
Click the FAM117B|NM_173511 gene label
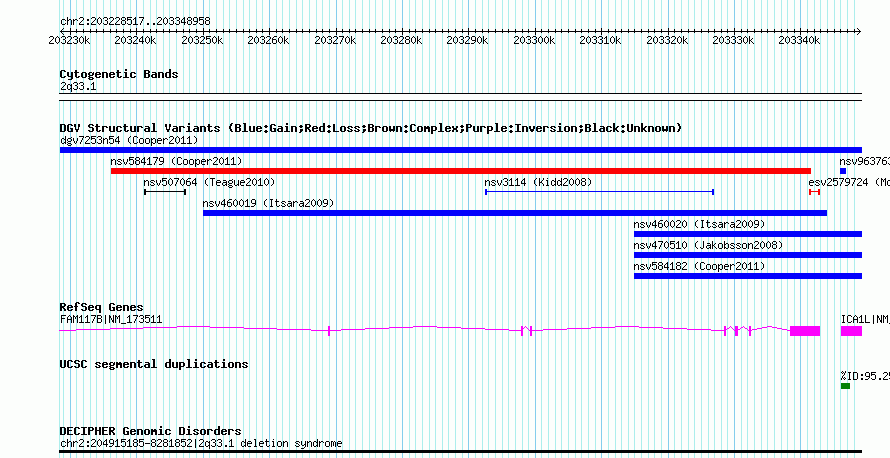111,320
